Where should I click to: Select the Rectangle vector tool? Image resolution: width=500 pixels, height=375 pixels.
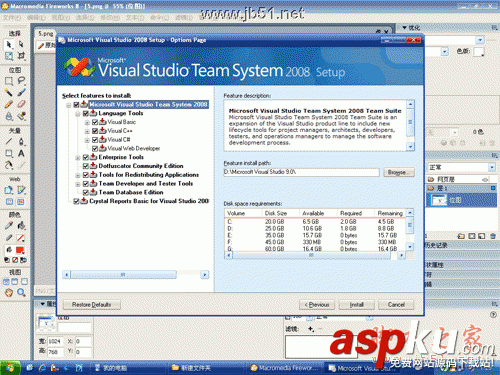tap(9, 153)
